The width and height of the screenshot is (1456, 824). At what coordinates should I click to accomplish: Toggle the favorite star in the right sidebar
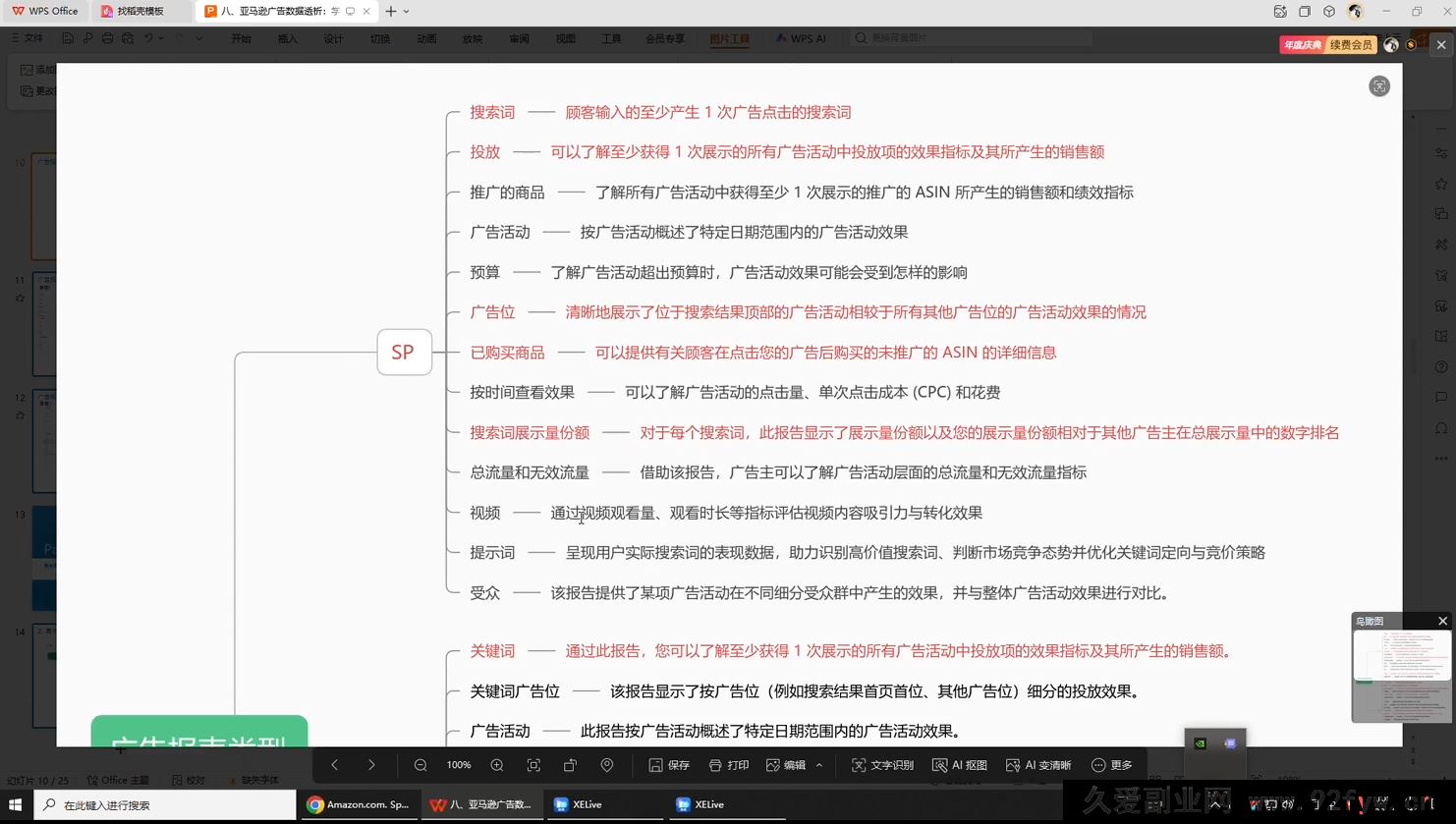coord(1440,183)
